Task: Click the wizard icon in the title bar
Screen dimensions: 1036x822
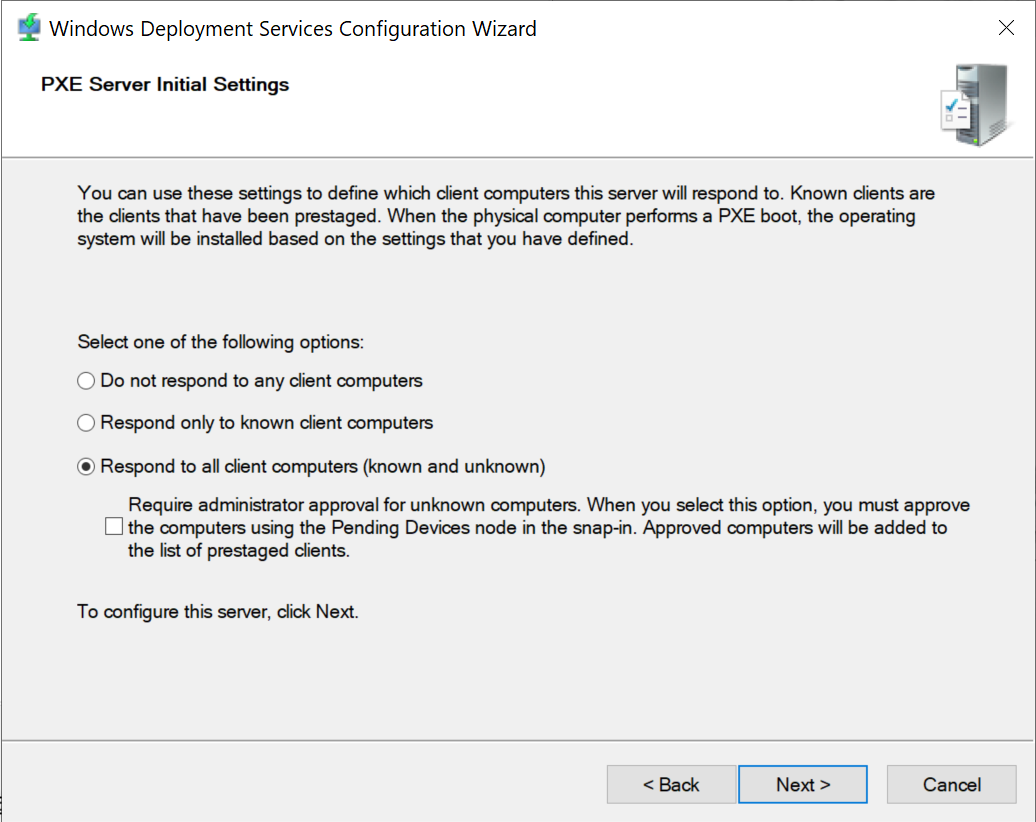Action: (x=27, y=26)
